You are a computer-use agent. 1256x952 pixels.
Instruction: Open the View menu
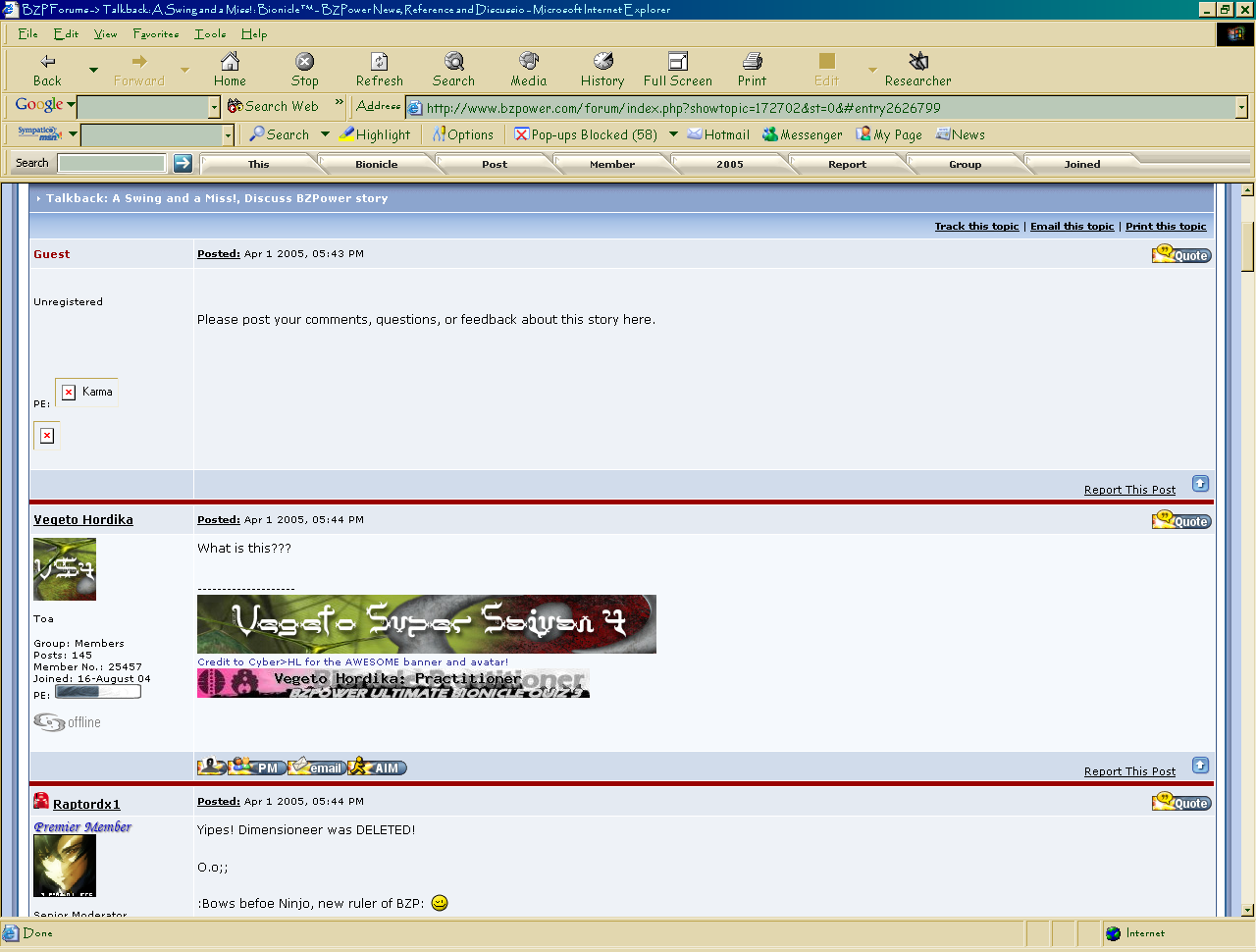pyautogui.click(x=105, y=33)
